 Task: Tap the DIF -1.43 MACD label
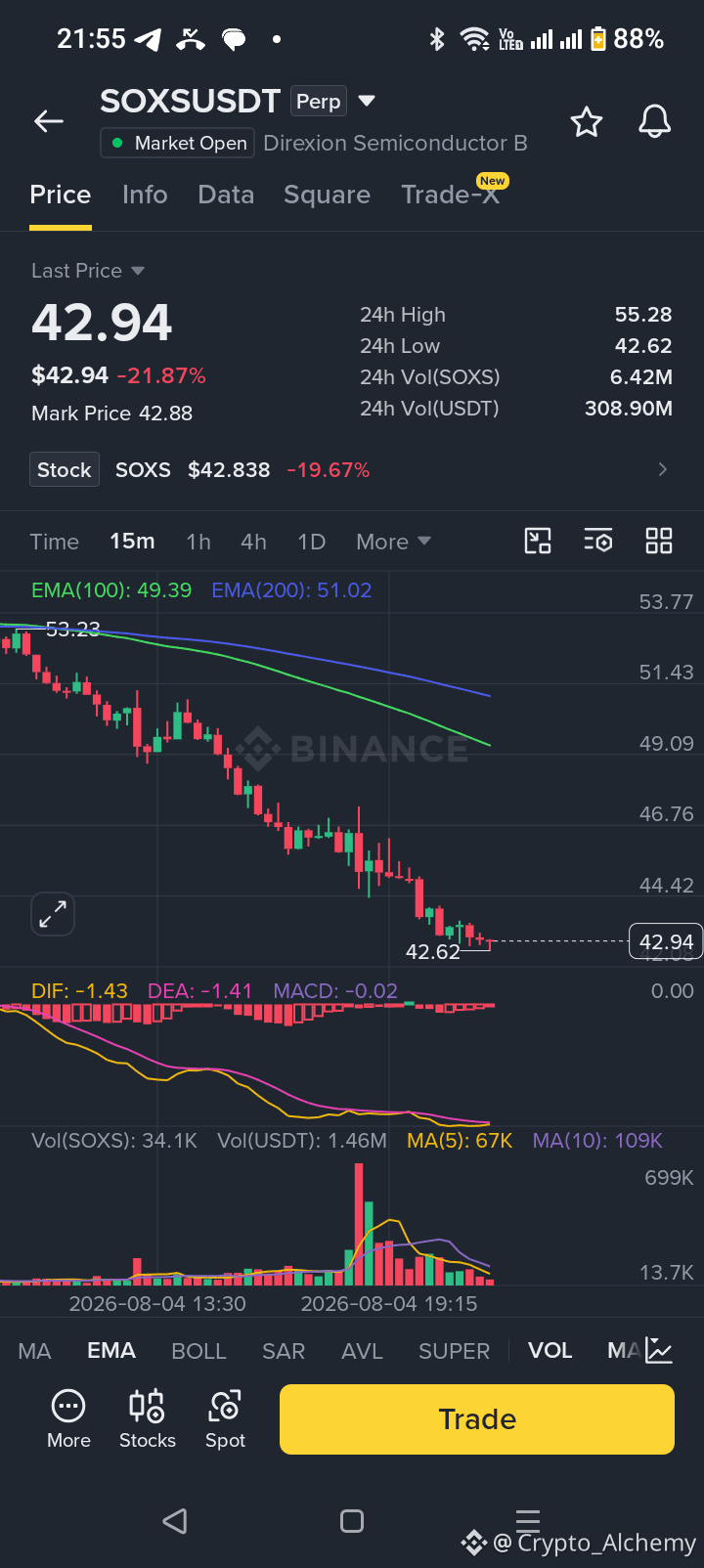point(79,991)
